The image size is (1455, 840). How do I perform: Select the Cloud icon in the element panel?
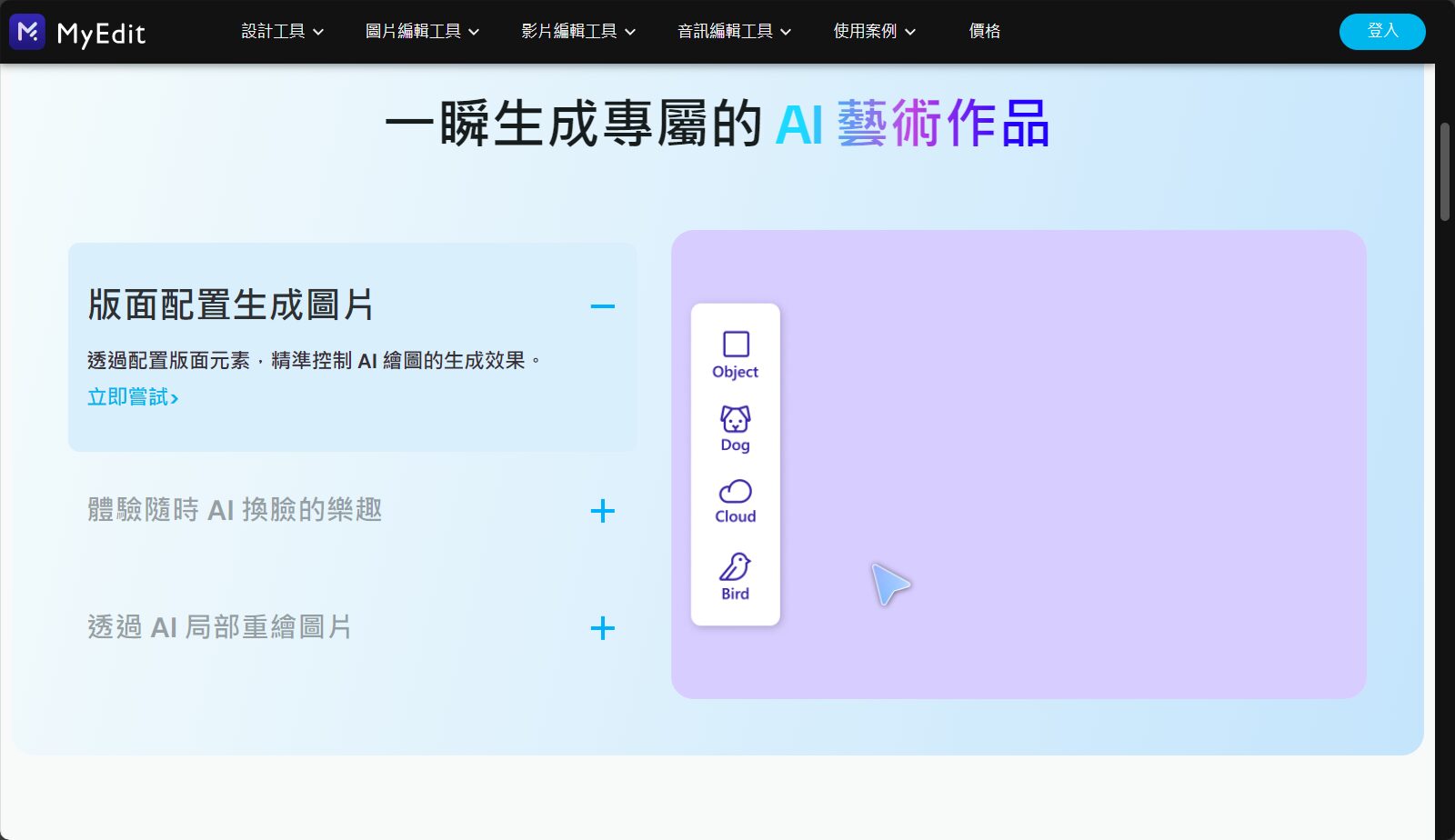(736, 492)
